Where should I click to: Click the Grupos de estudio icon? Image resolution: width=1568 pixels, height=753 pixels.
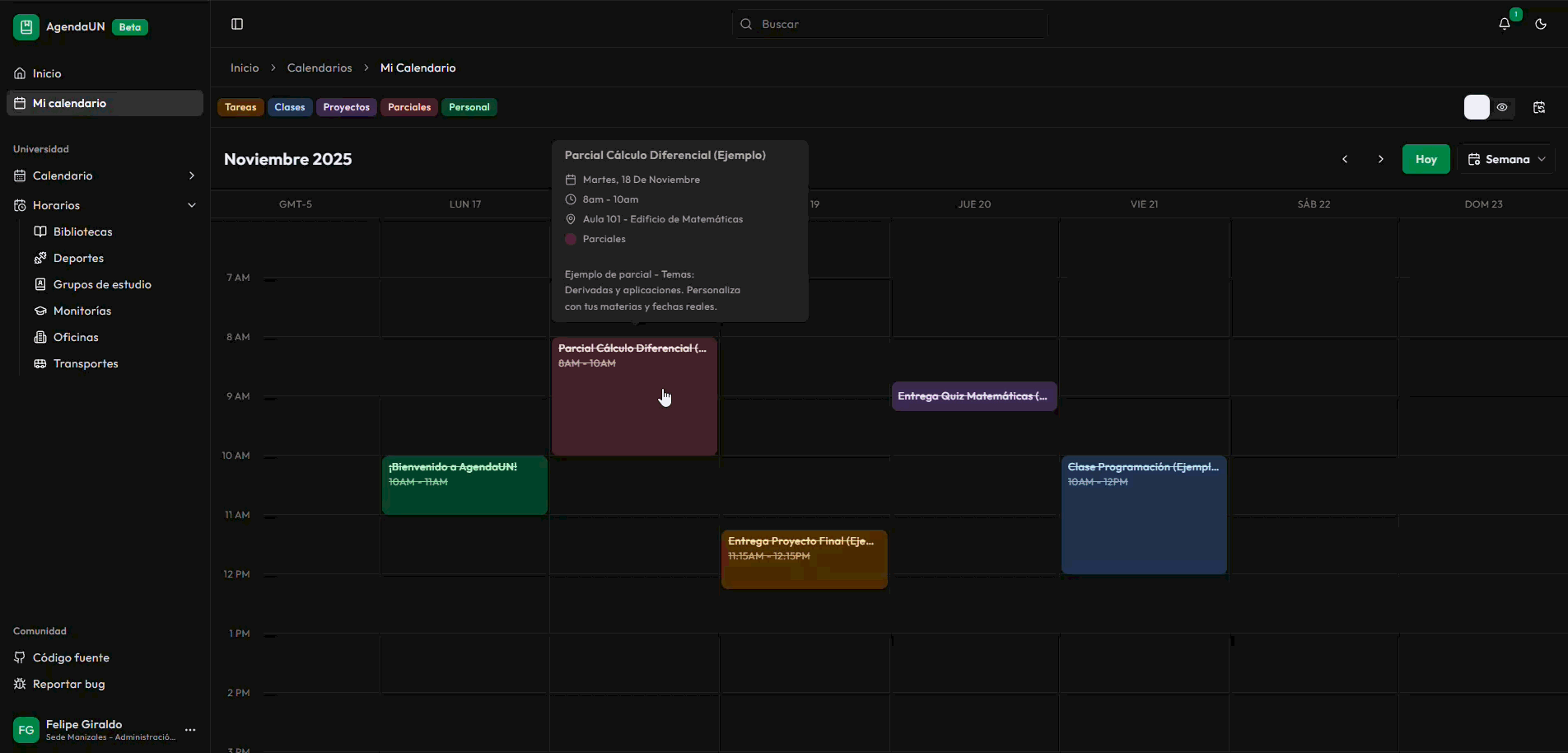click(40, 284)
